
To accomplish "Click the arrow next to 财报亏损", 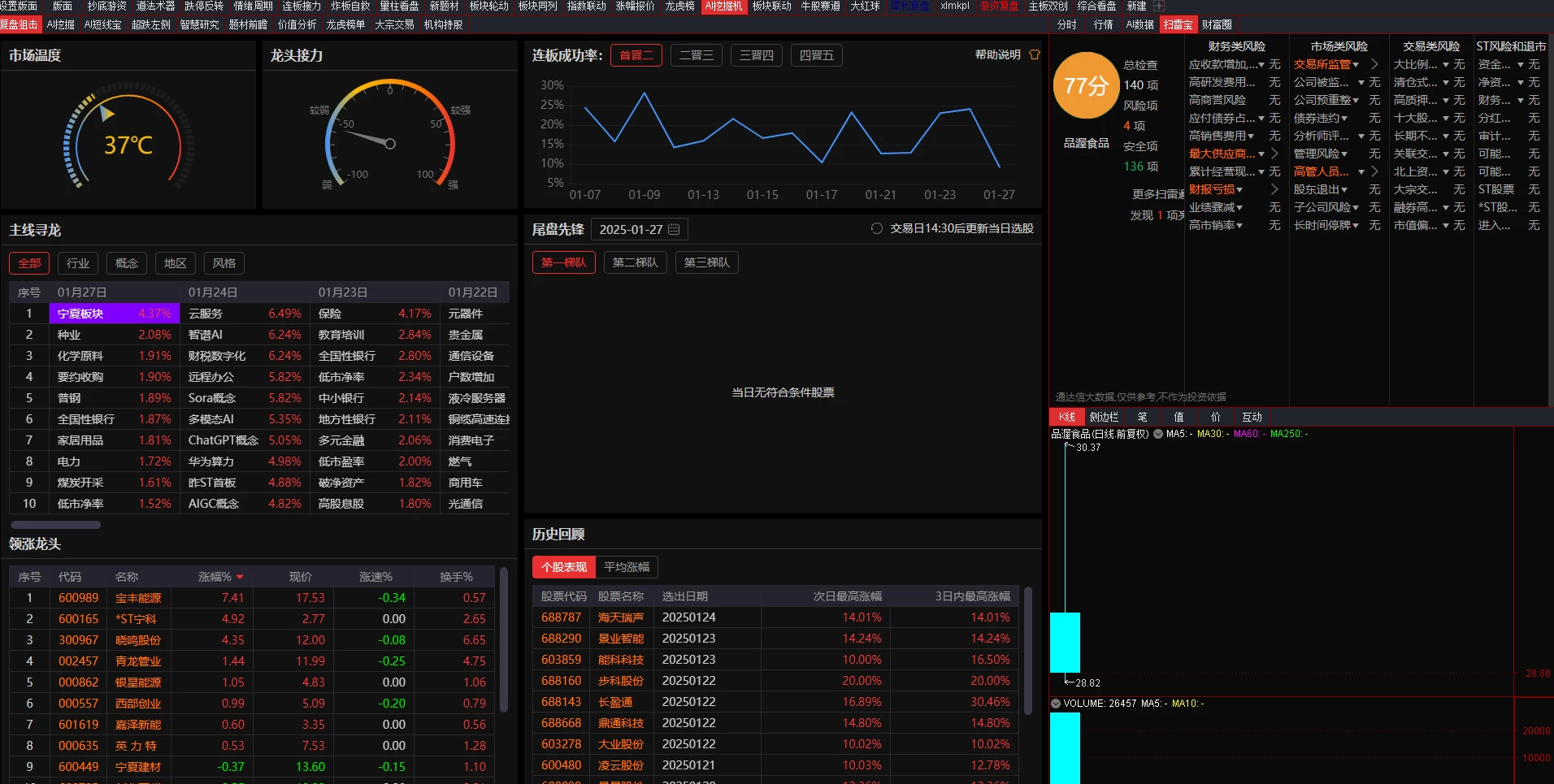I will (x=1274, y=189).
